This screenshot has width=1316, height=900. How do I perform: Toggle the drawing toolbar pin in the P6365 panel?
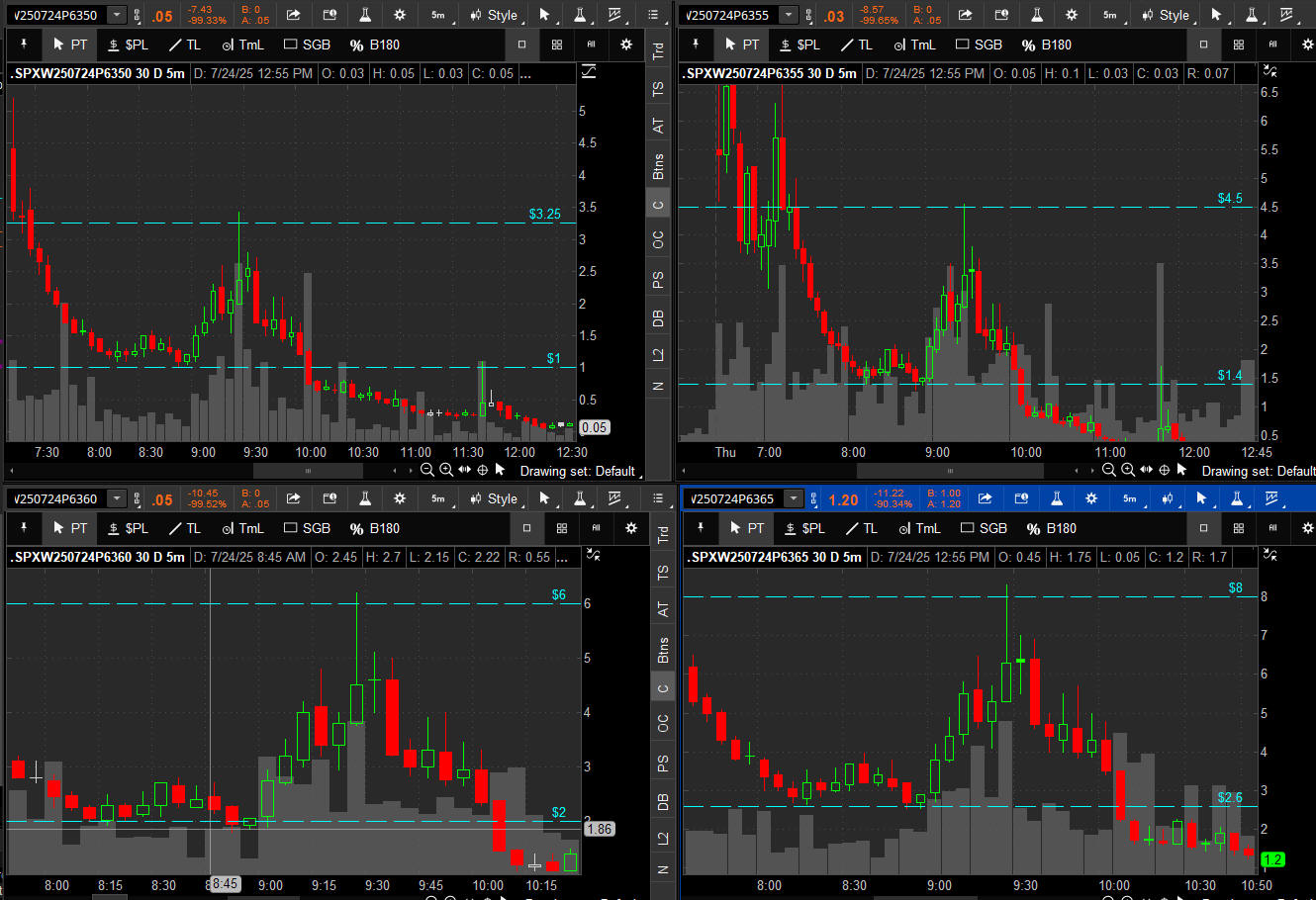(701, 528)
